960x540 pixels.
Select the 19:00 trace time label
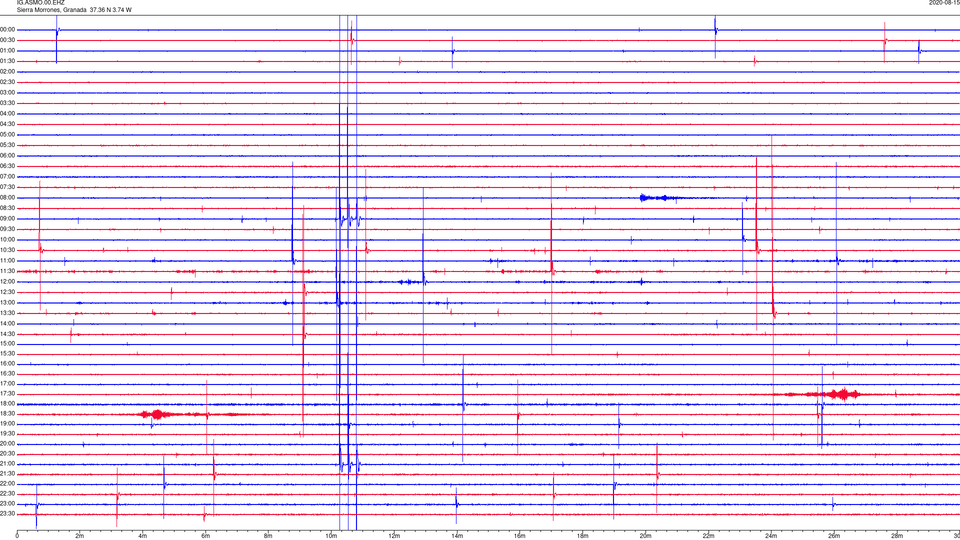click(x=8, y=424)
